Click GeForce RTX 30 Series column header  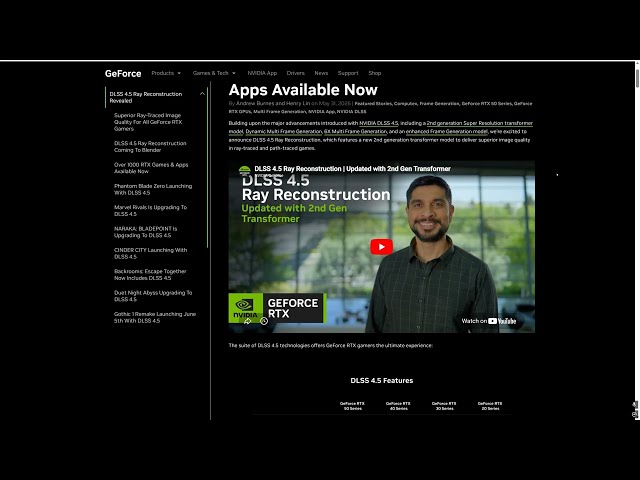click(444, 406)
